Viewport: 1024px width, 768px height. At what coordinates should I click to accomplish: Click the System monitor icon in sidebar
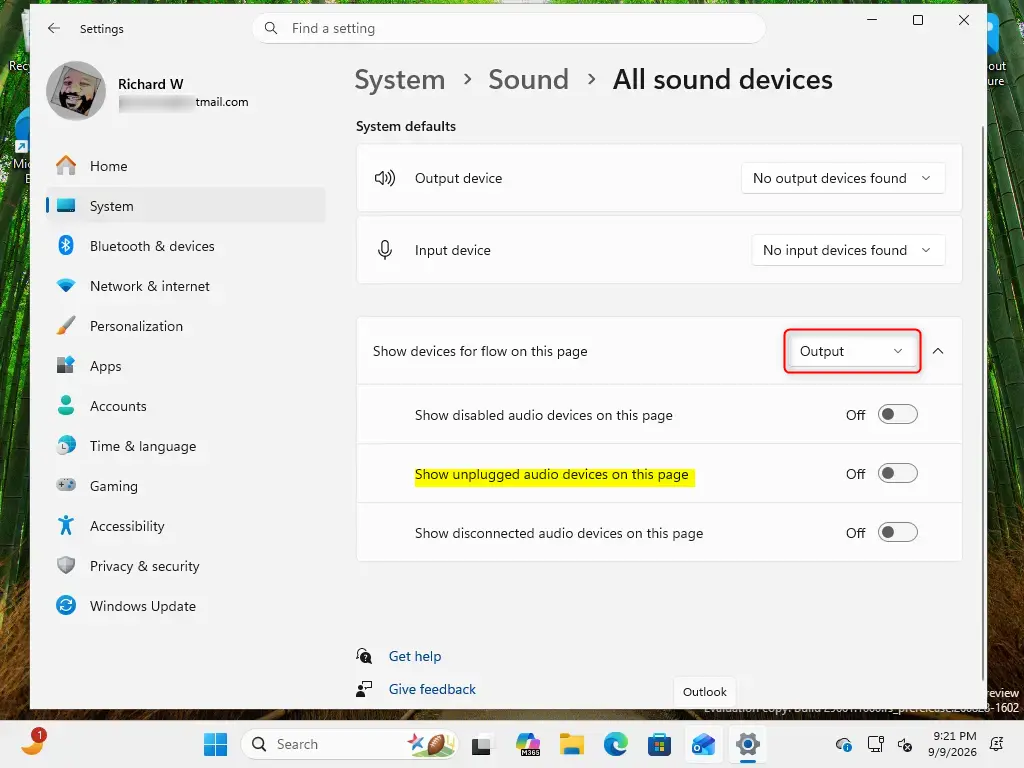point(66,206)
